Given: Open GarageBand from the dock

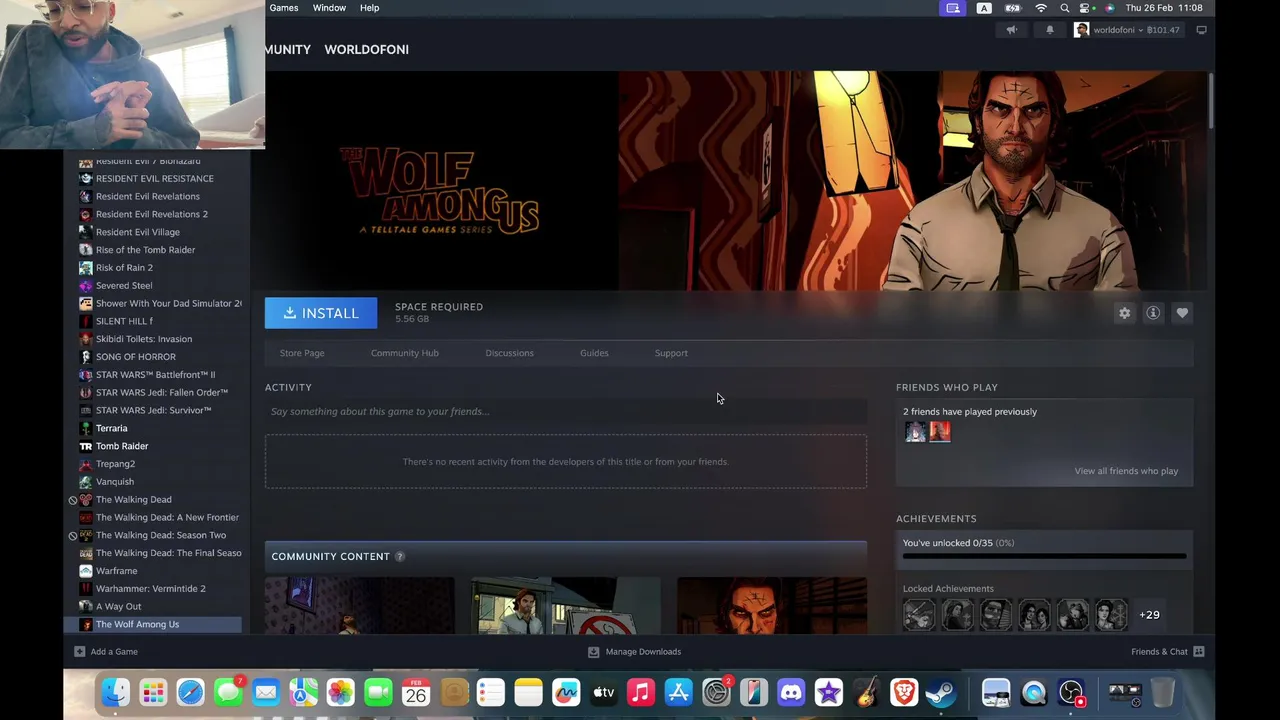Looking at the screenshot, I should (x=866, y=692).
